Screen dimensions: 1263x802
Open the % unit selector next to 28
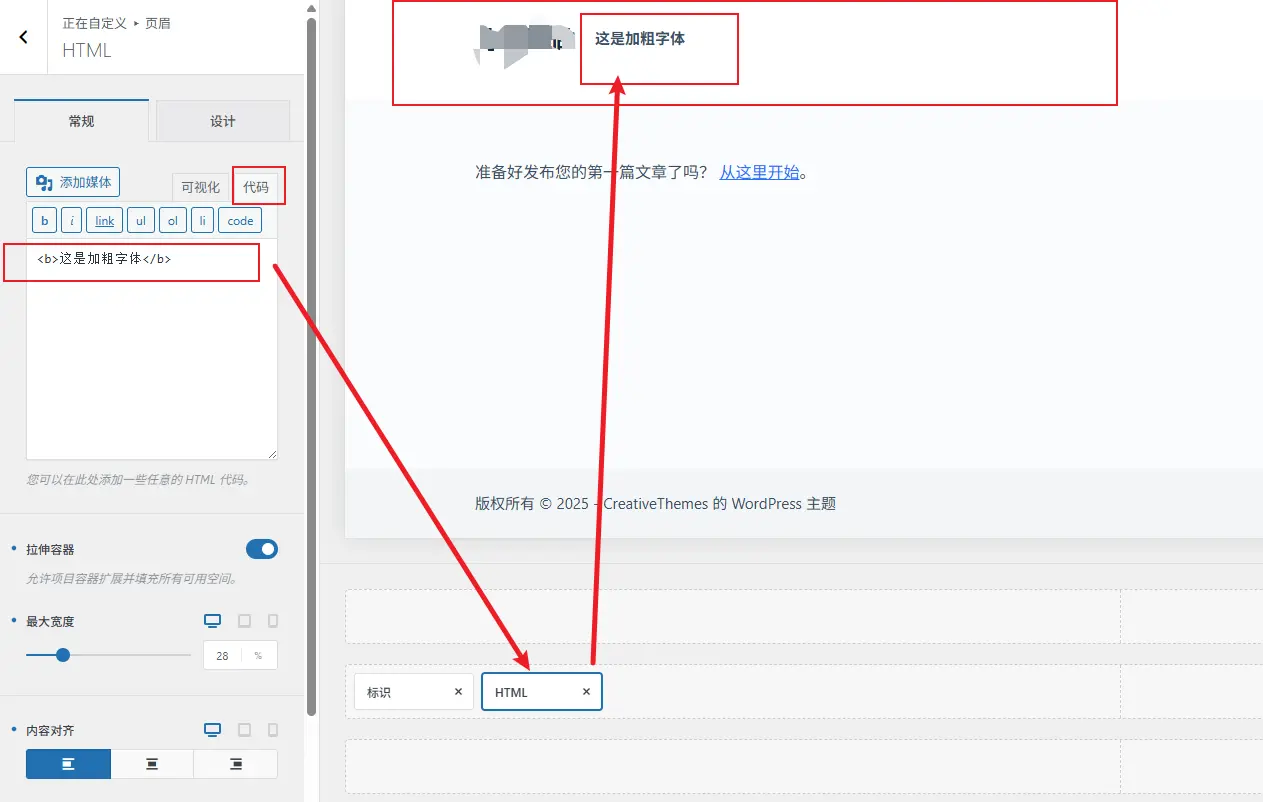pos(257,655)
